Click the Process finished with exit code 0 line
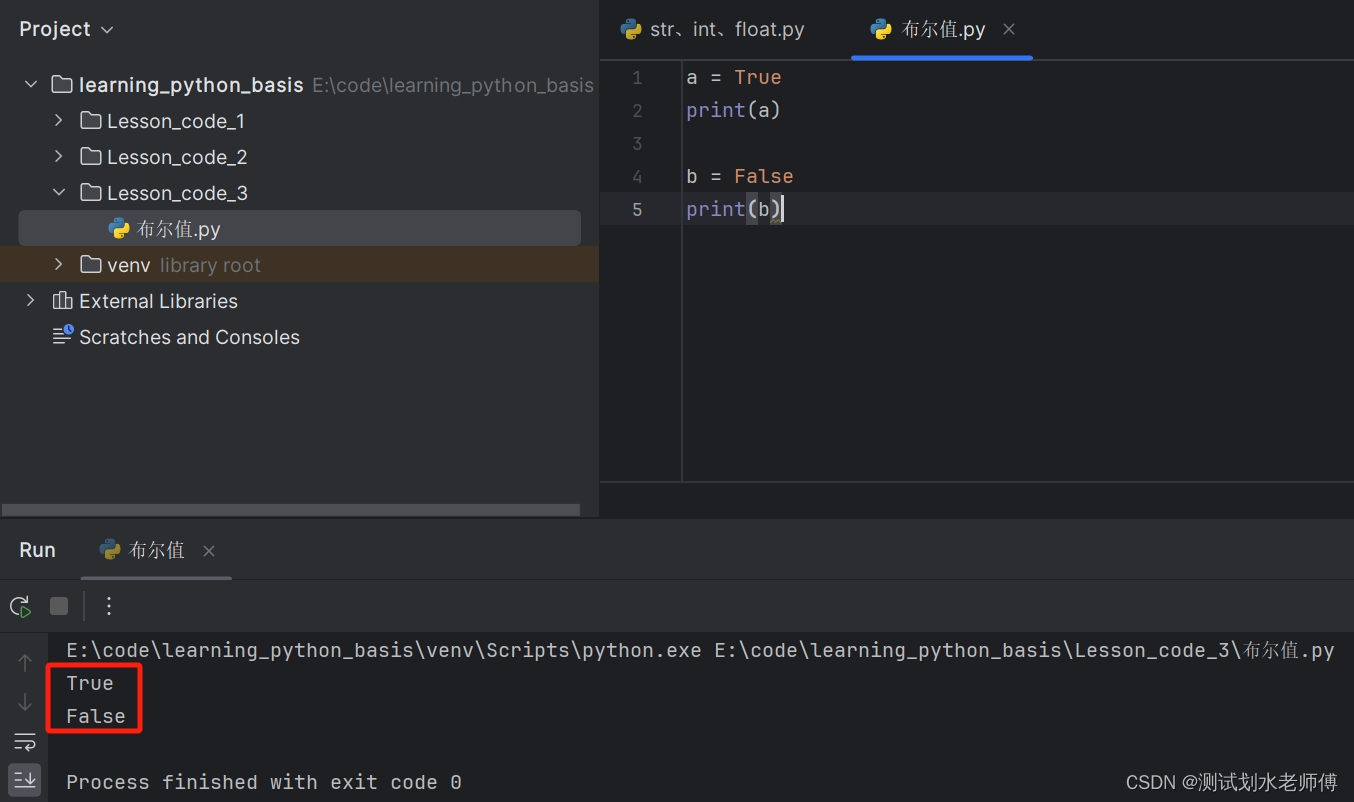Viewport: 1354px width, 802px height. tap(264, 782)
